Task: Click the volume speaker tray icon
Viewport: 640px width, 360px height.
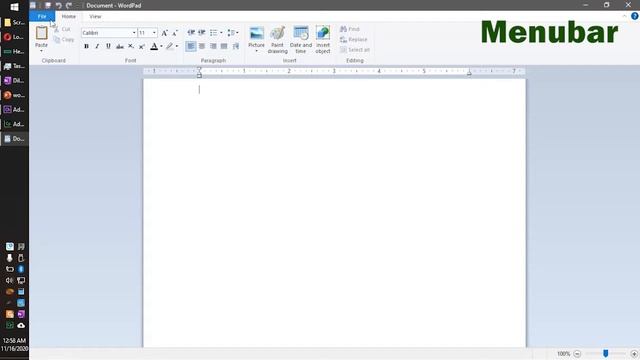Action: pyautogui.click(x=9, y=280)
